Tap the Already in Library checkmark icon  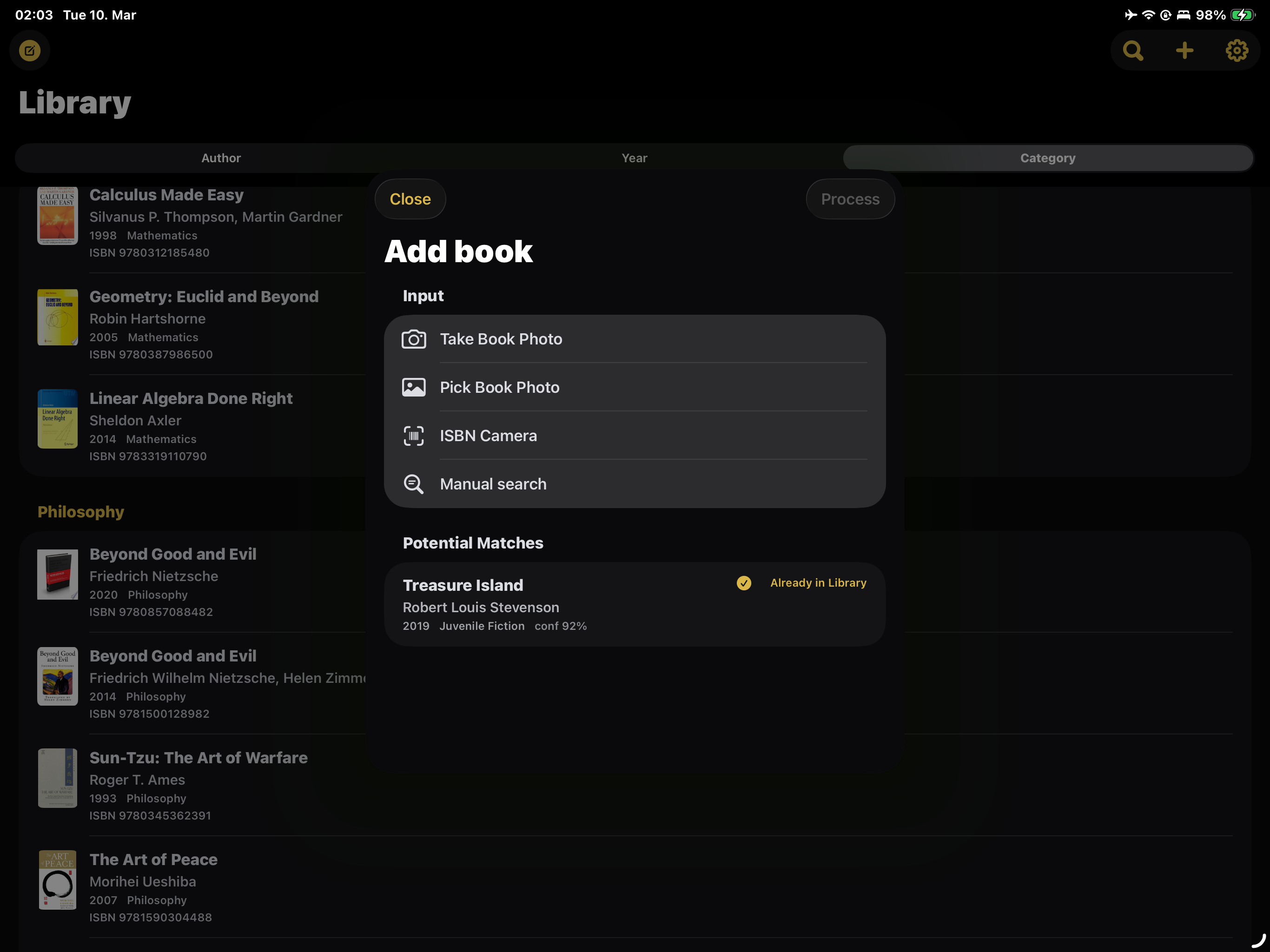[x=743, y=583]
